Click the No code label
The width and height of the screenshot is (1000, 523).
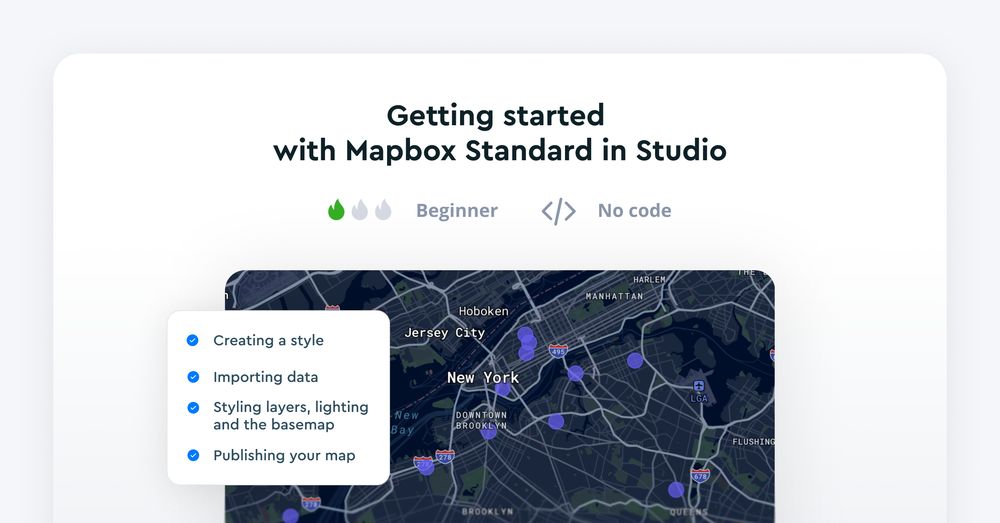(635, 210)
